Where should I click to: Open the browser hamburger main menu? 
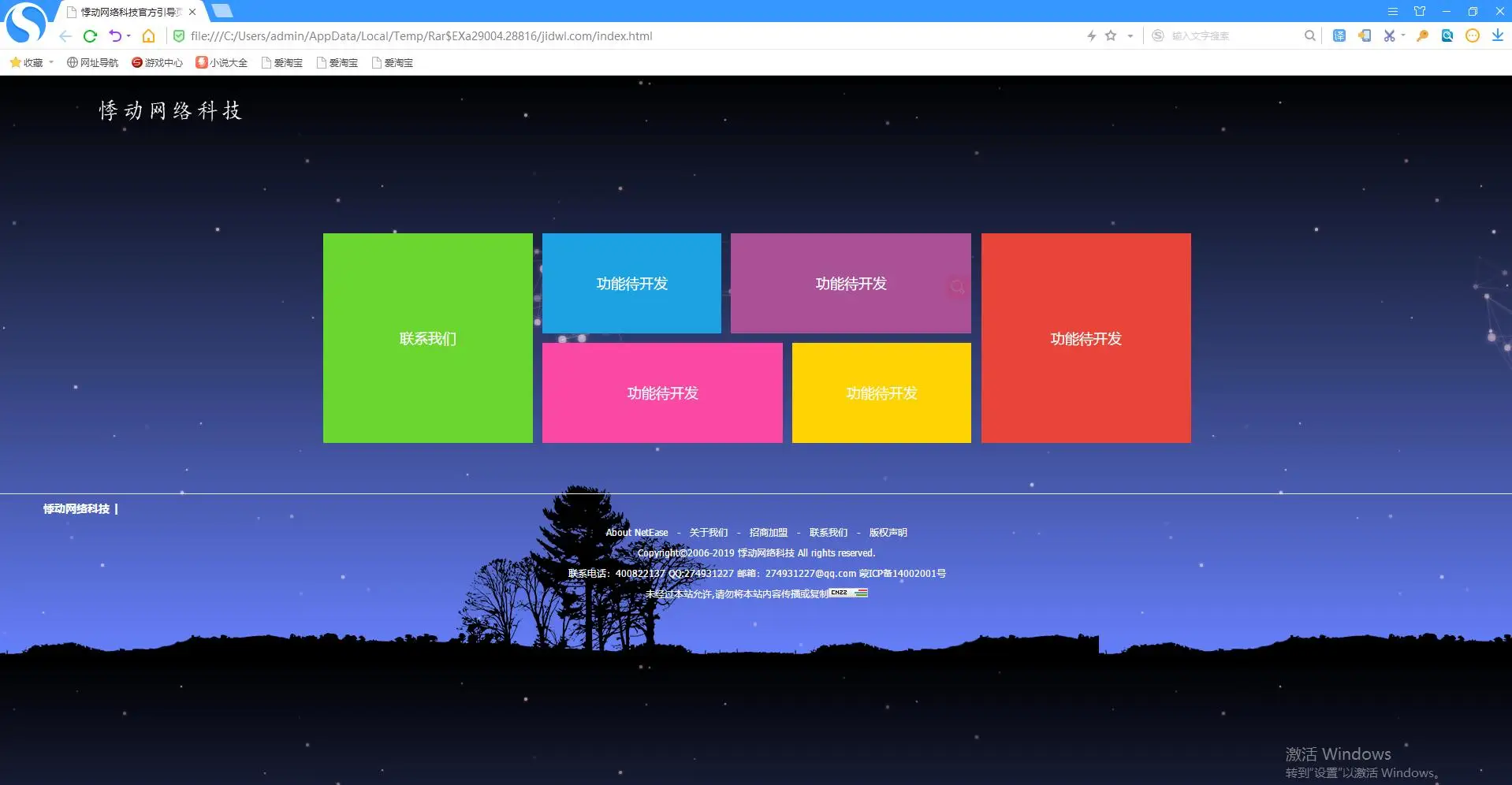pyautogui.click(x=1393, y=11)
